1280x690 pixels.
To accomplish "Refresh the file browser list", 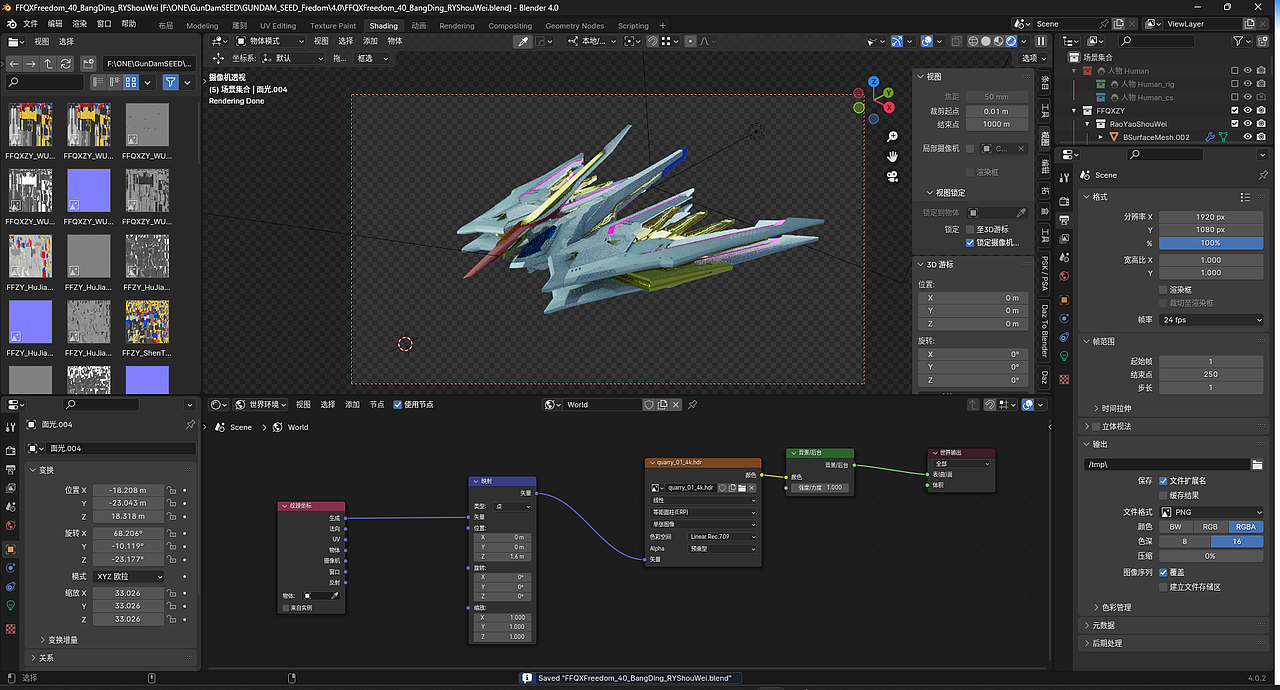I will click(x=66, y=63).
